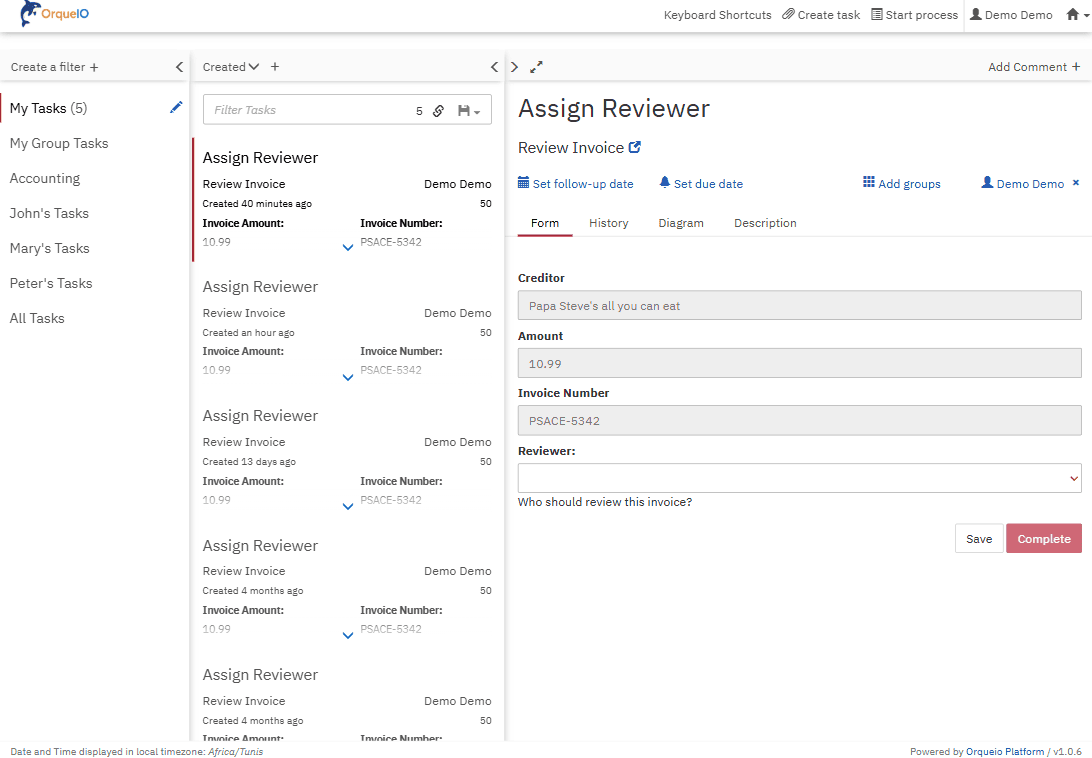
Task: Click the Create task paperclip icon
Action: [x=788, y=15]
